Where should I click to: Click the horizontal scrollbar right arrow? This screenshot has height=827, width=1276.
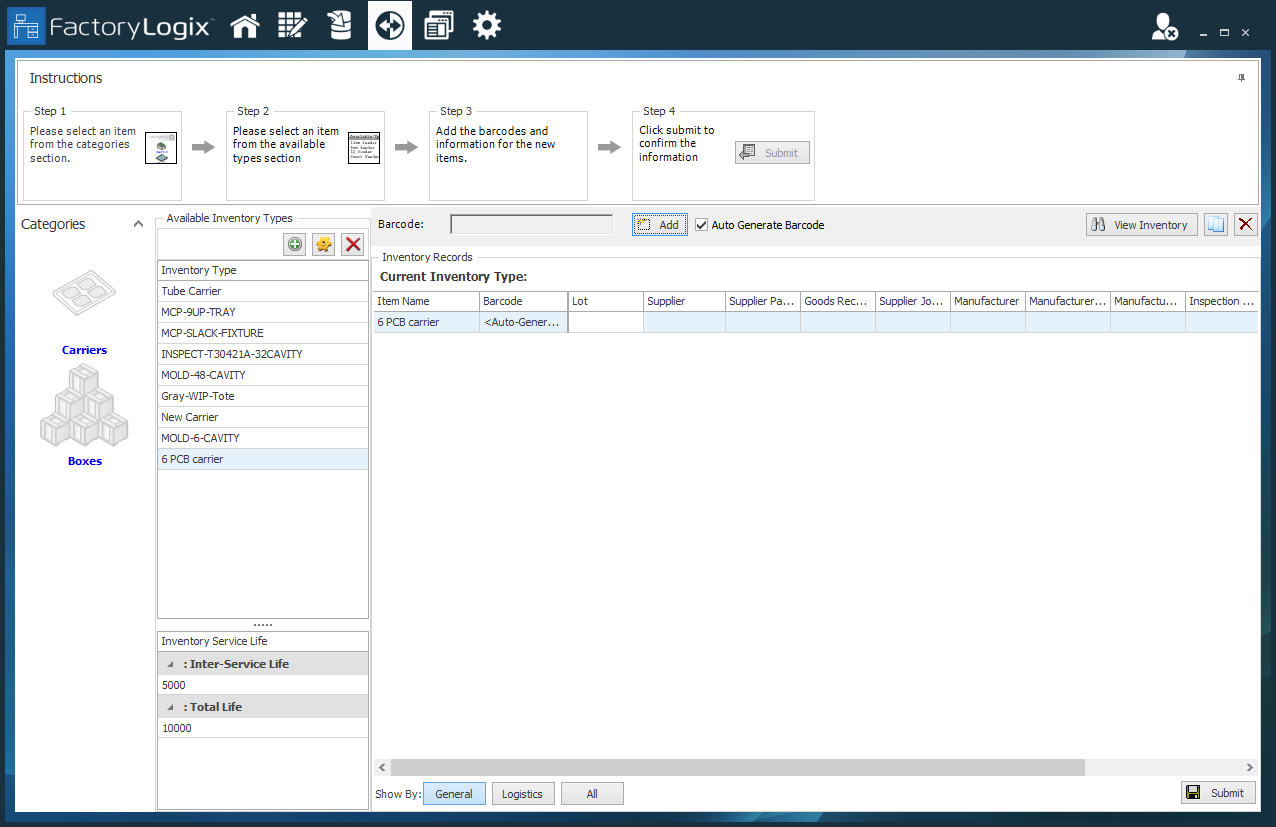[x=1250, y=767]
